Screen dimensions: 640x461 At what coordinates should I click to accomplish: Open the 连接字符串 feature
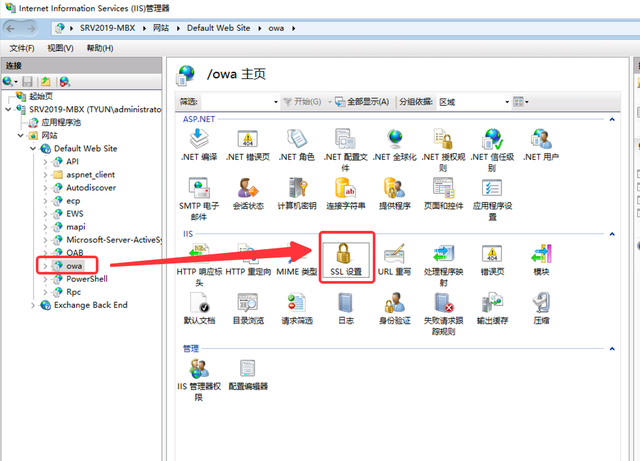coord(345,194)
